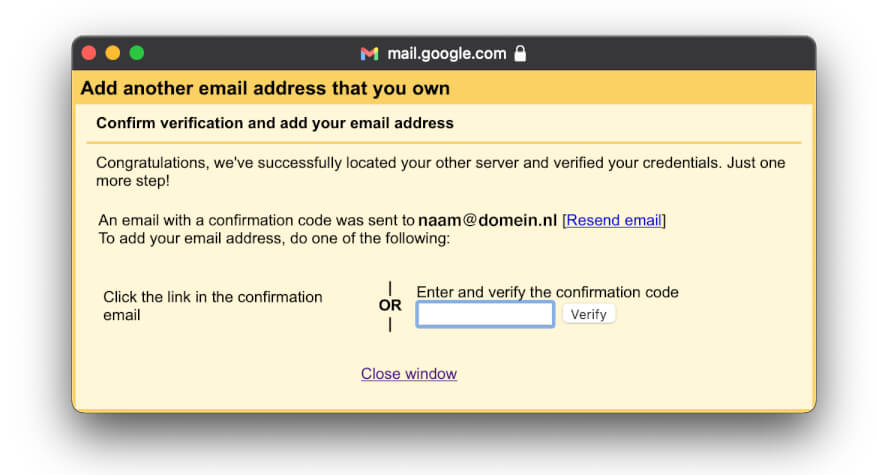Click the Close window link

click(x=409, y=374)
